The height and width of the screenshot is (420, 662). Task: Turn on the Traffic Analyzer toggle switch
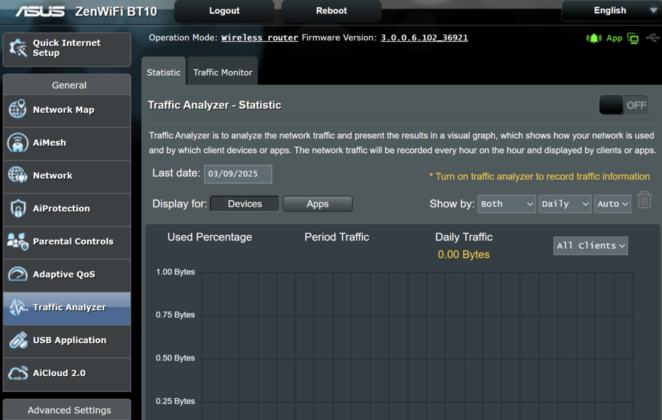(x=624, y=105)
